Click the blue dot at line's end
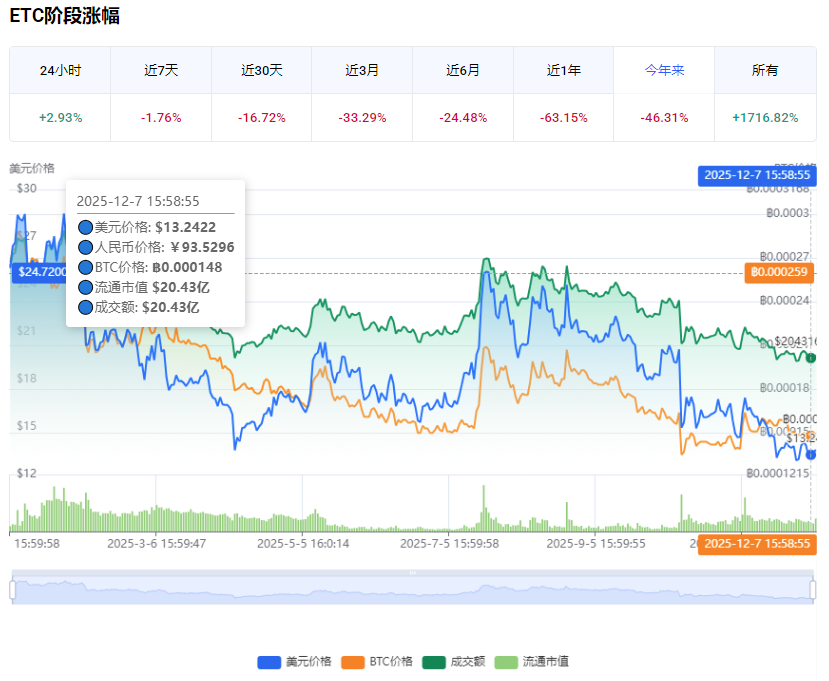 pyautogui.click(x=811, y=454)
